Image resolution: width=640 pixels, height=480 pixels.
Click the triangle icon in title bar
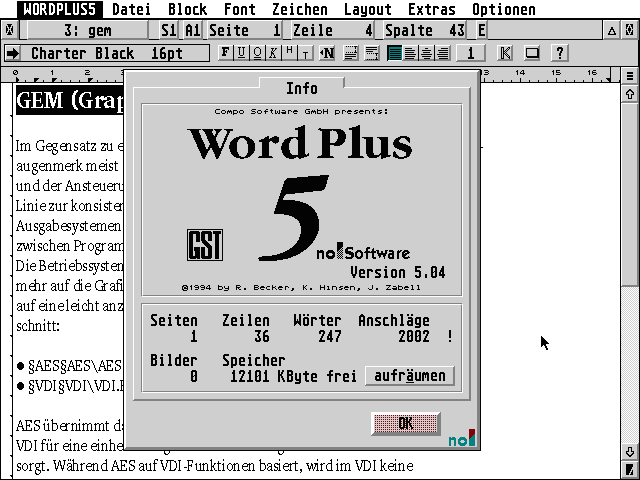pyautogui.click(x=611, y=31)
